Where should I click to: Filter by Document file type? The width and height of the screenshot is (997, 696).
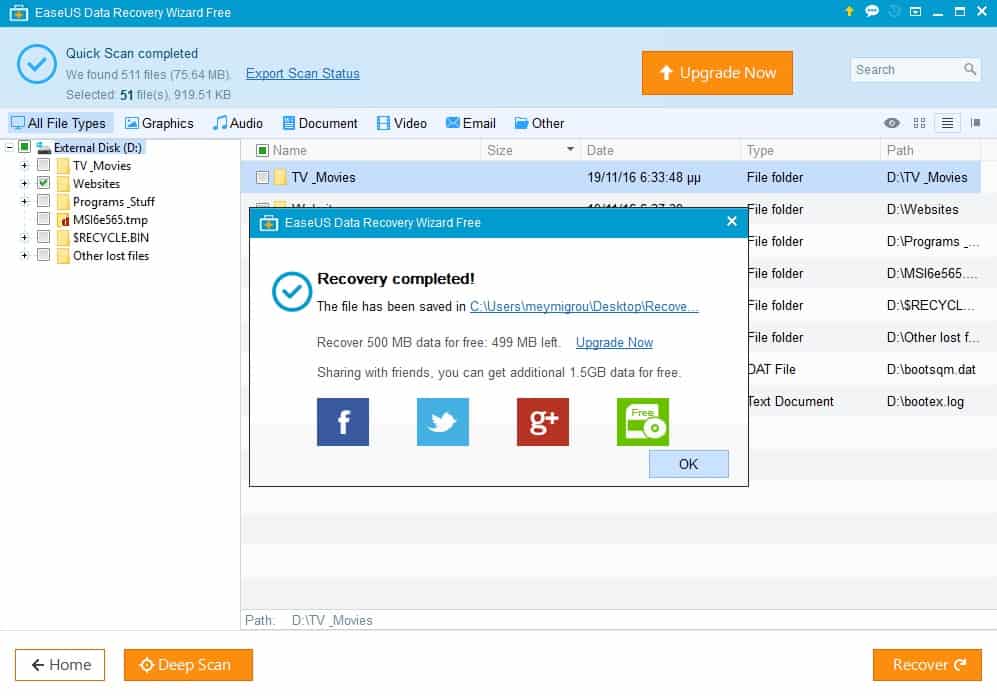click(320, 123)
